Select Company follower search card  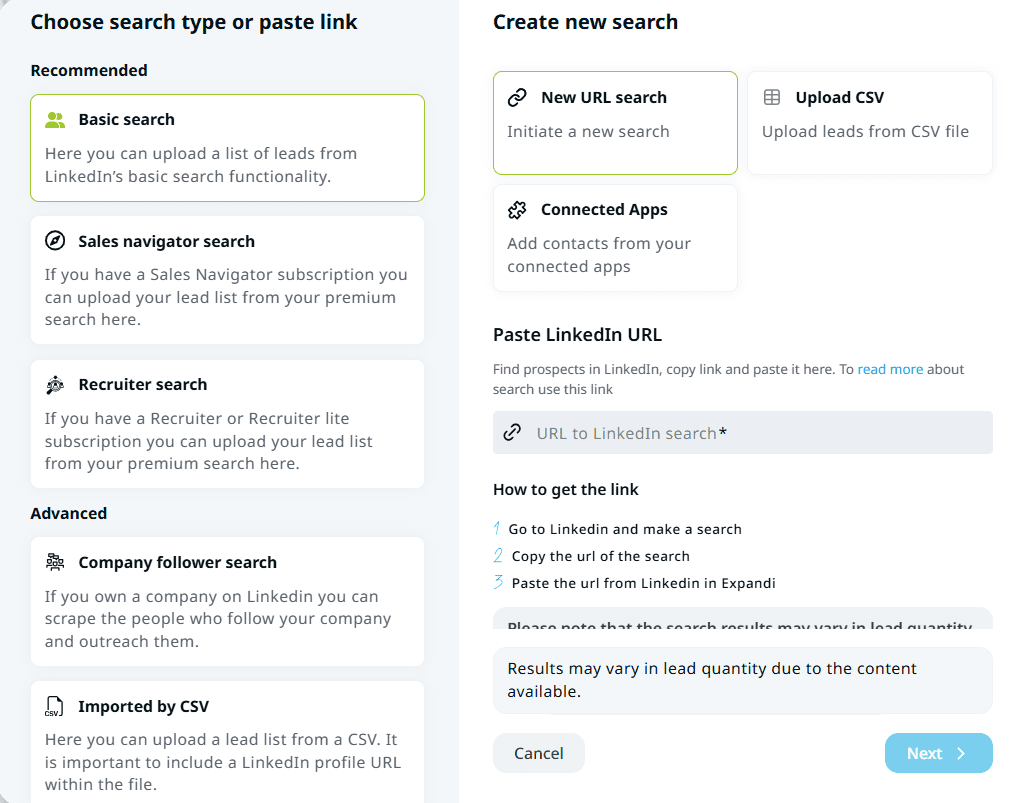[x=227, y=601]
